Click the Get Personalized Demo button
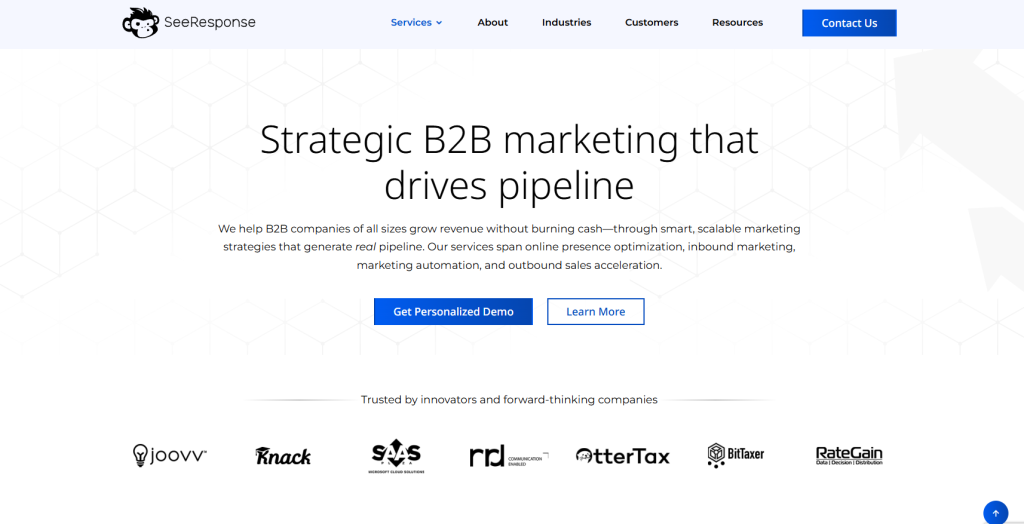This screenshot has height=524, width=1024. [453, 311]
